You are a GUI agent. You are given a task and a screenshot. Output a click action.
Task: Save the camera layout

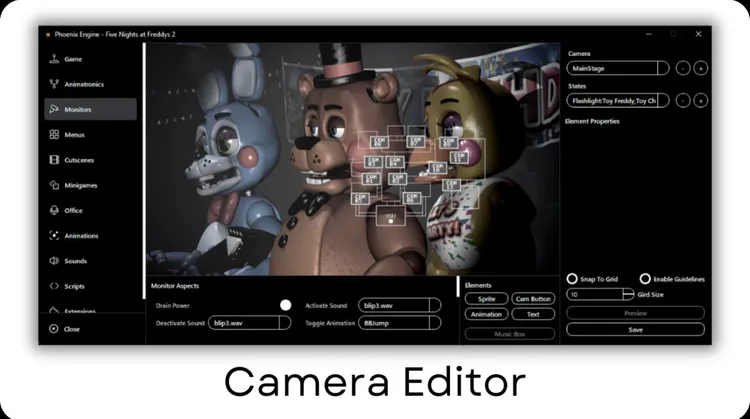click(636, 330)
